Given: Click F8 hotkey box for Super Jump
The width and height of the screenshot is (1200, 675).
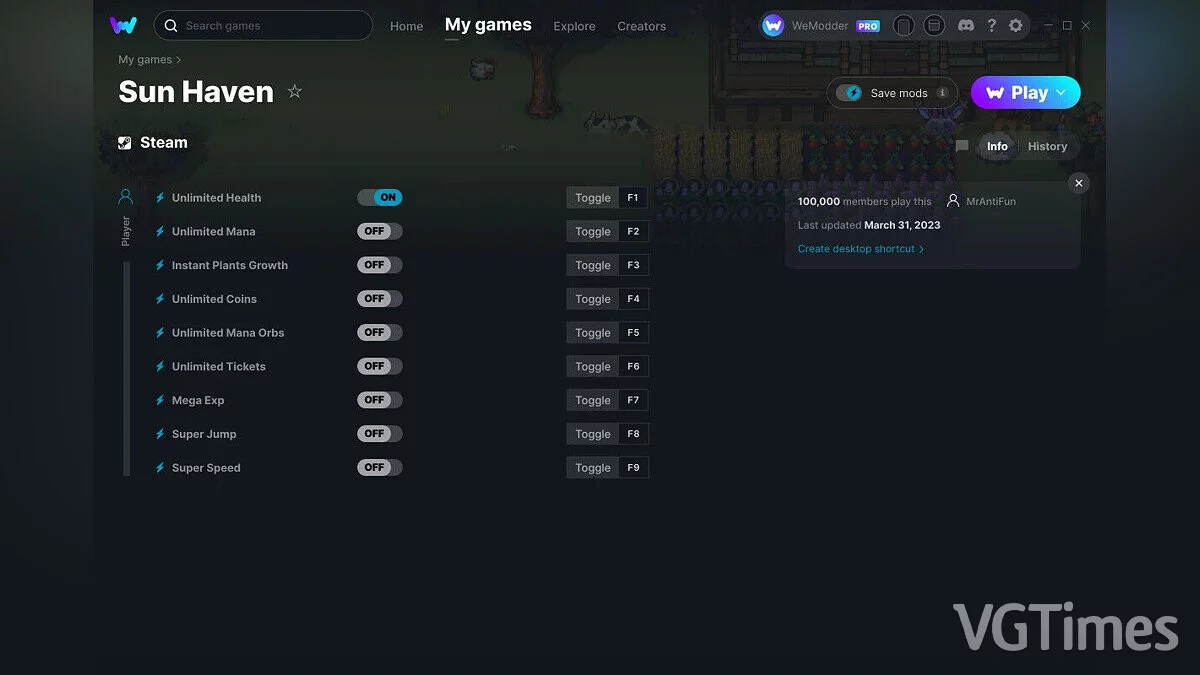Looking at the screenshot, I should (633, 434).
